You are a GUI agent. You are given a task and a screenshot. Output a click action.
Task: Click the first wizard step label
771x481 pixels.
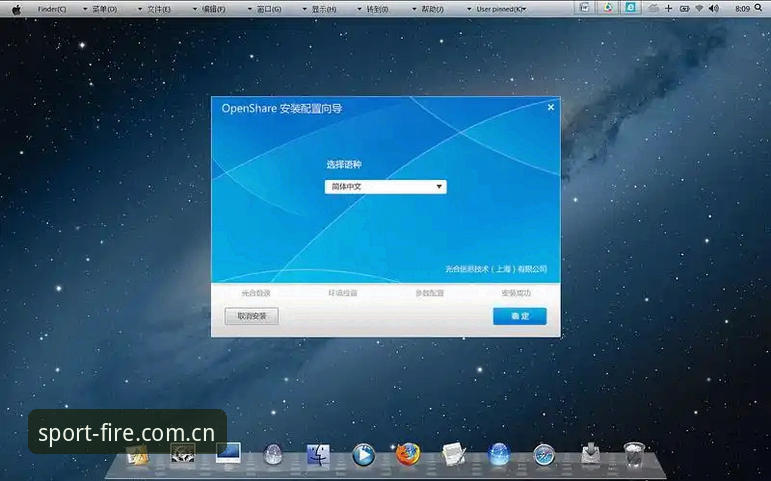[256, 293]
